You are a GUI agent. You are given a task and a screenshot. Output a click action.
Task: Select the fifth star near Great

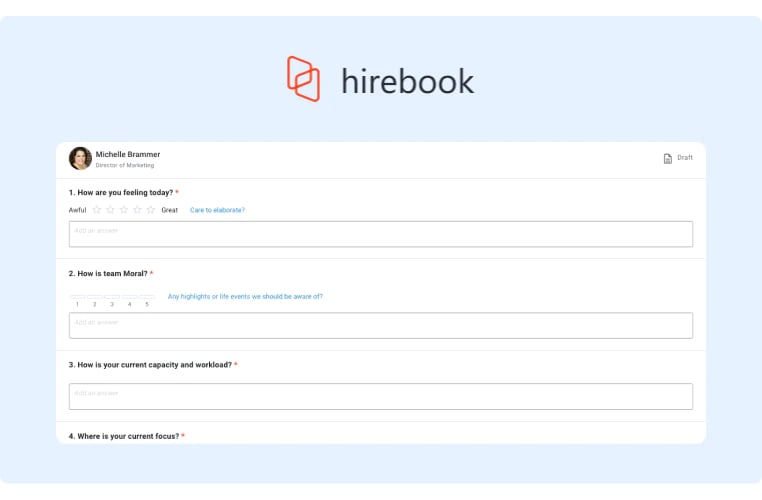(151, 209)
